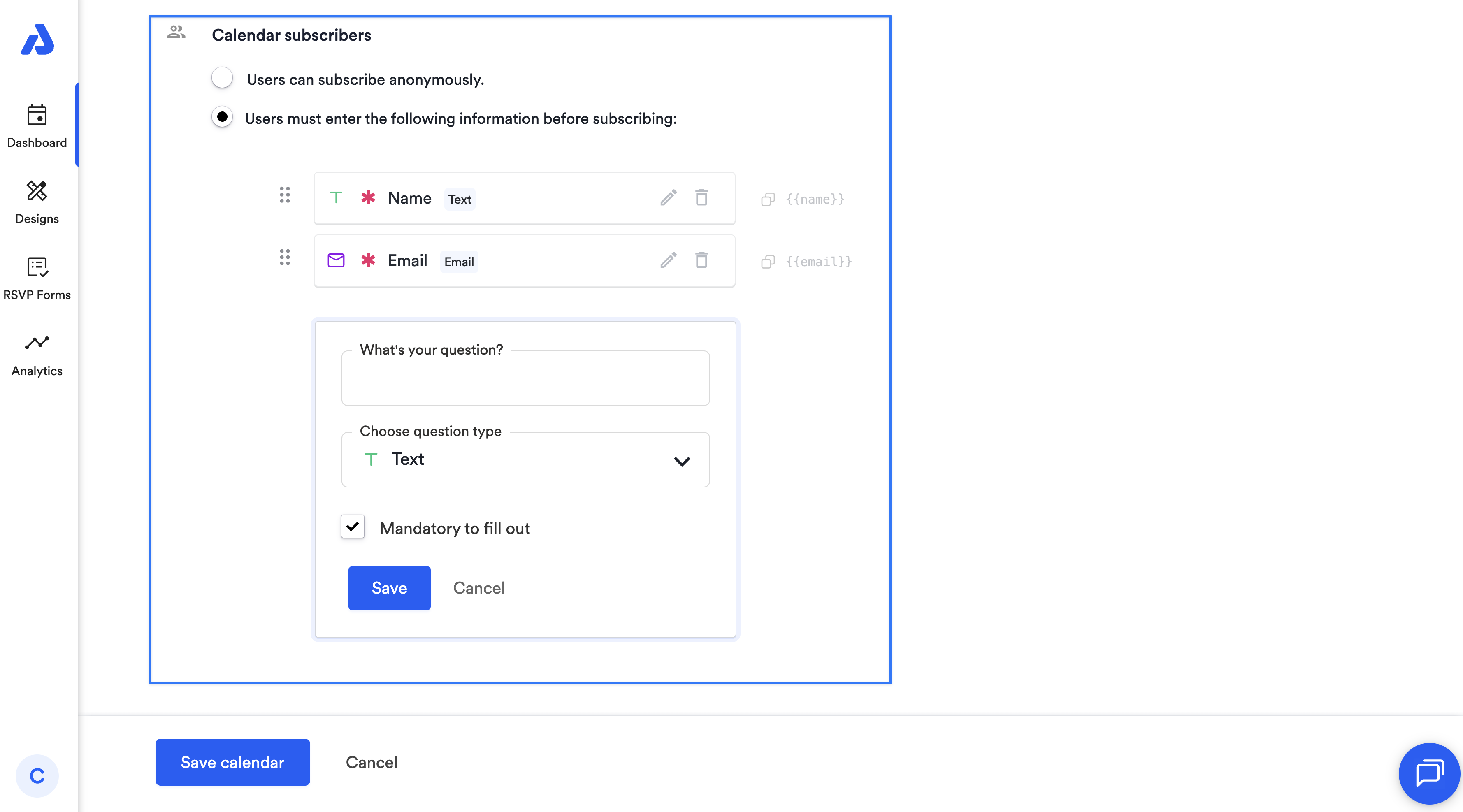Copy the {{email}} placeholder variable
Screen dimensions: 1463x812
[768, 262]
